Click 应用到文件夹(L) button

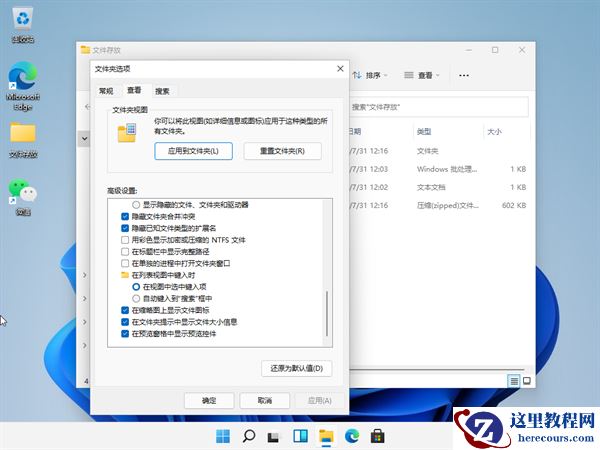click(x=193, y=151)
